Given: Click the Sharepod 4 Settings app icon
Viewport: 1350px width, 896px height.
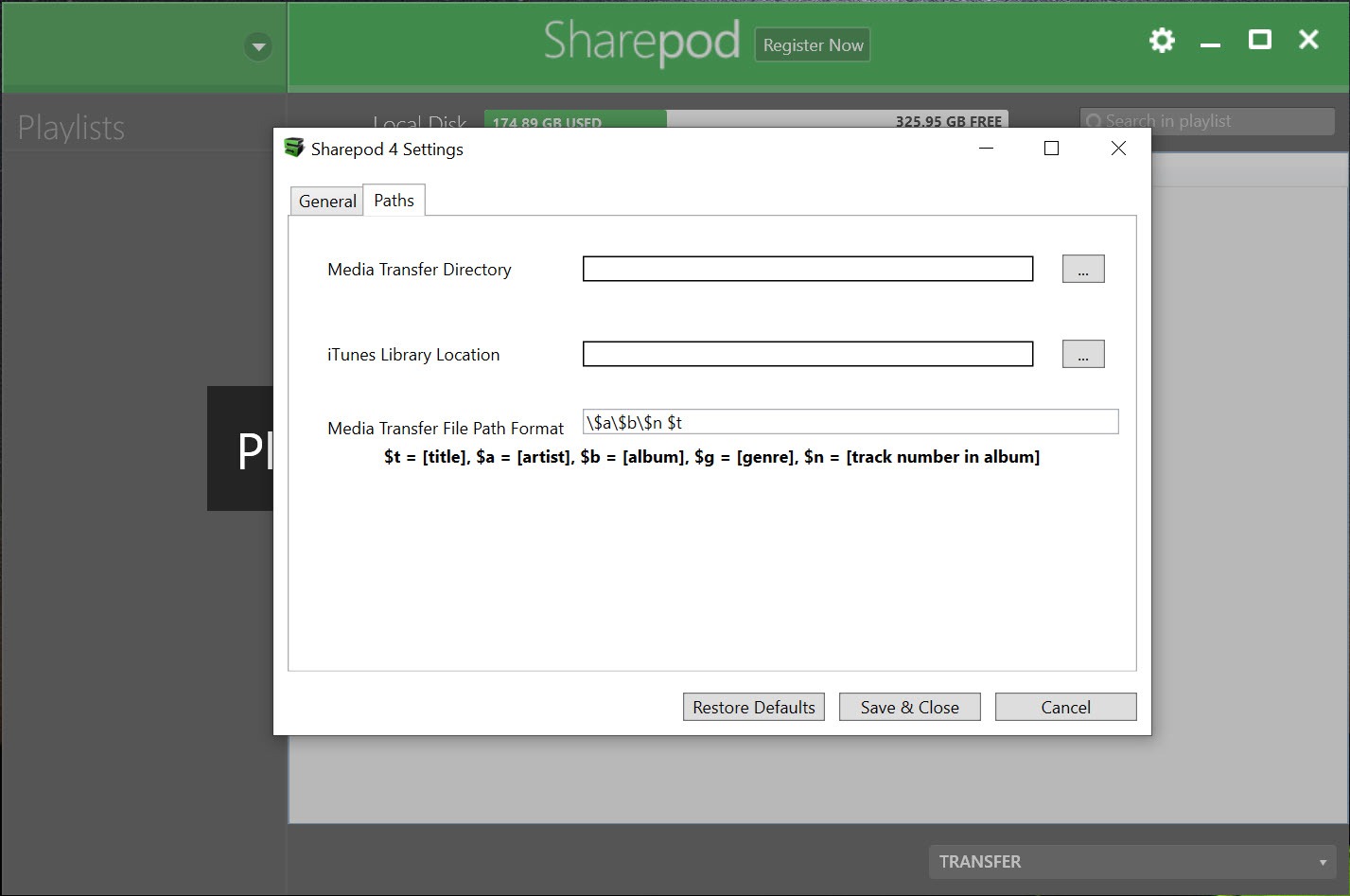Looking at the screenshot, I should click(294, 148).
